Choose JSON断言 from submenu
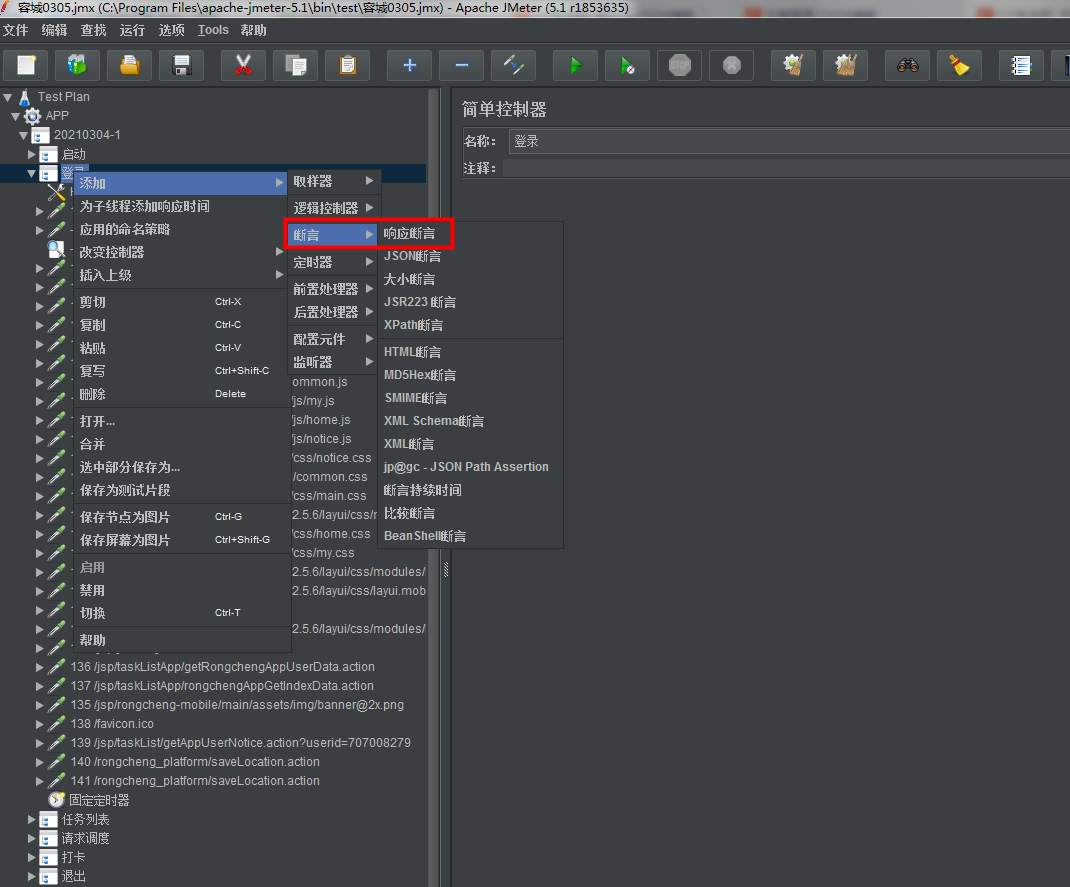The width and height of the screenshot is (1070, 887). tap(471, 256)
